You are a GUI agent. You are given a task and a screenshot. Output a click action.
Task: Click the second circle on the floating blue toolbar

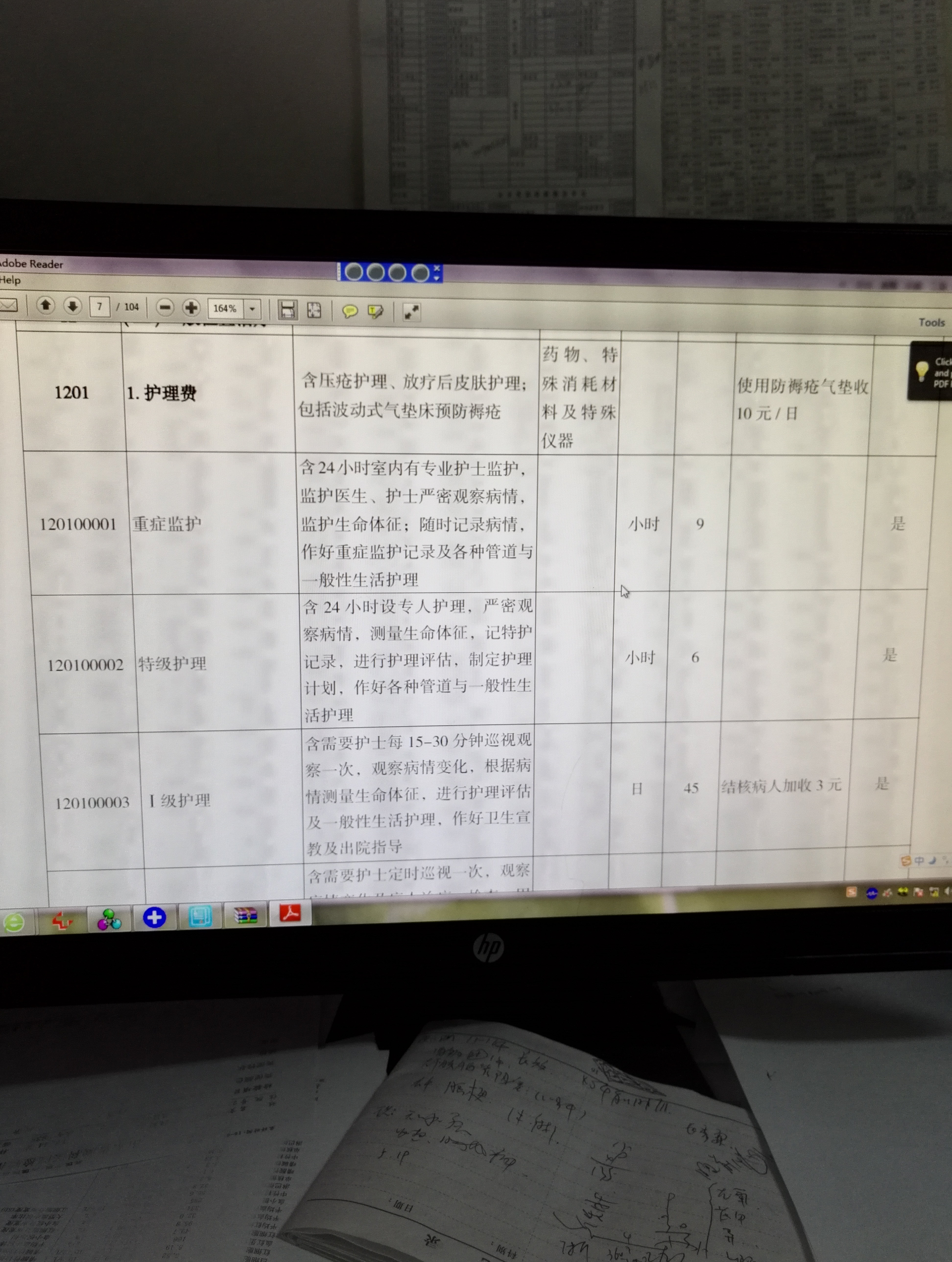375,273
